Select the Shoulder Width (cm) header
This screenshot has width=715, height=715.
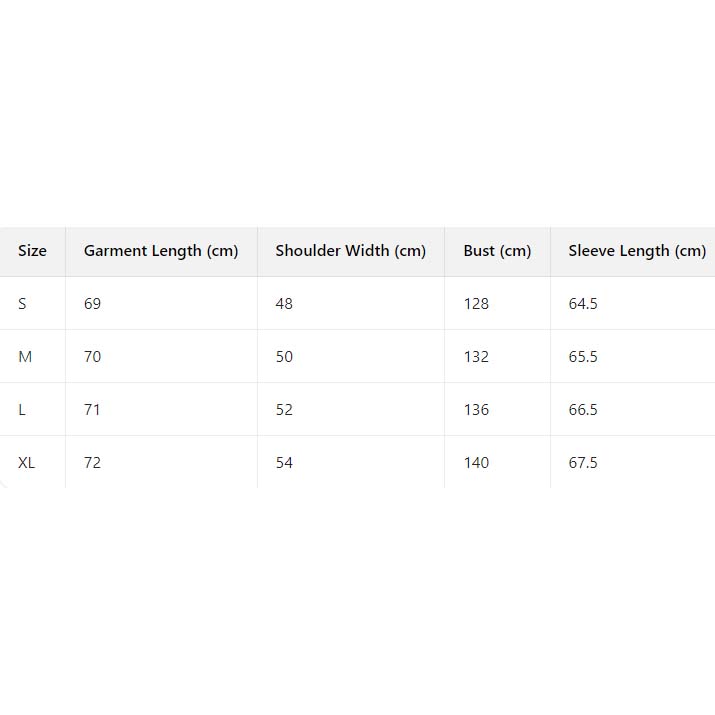coord(351,251)
